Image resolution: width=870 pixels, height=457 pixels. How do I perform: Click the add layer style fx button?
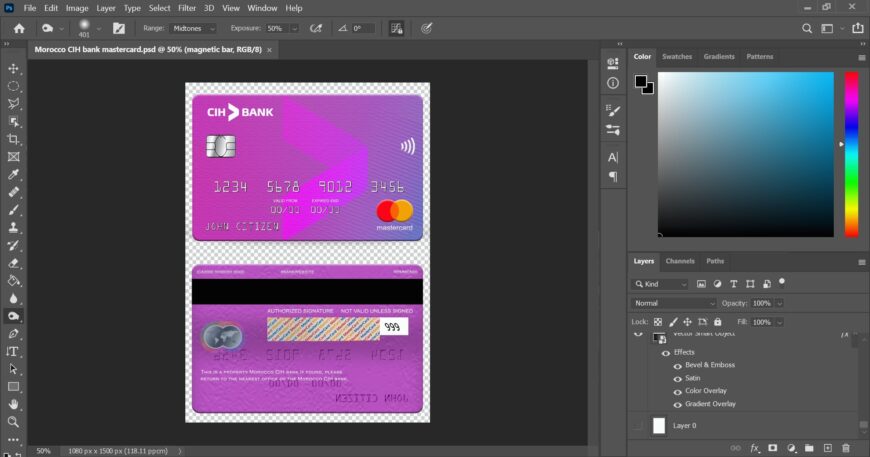pos(754,448)
